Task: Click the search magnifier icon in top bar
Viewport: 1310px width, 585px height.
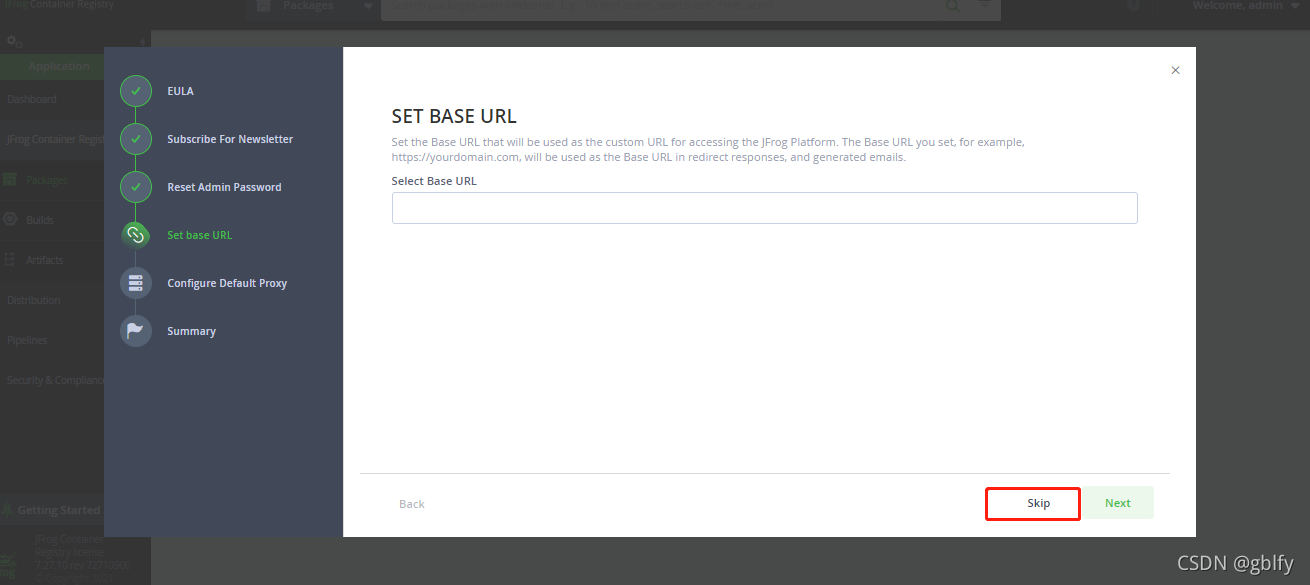Action: pos(953,6)
